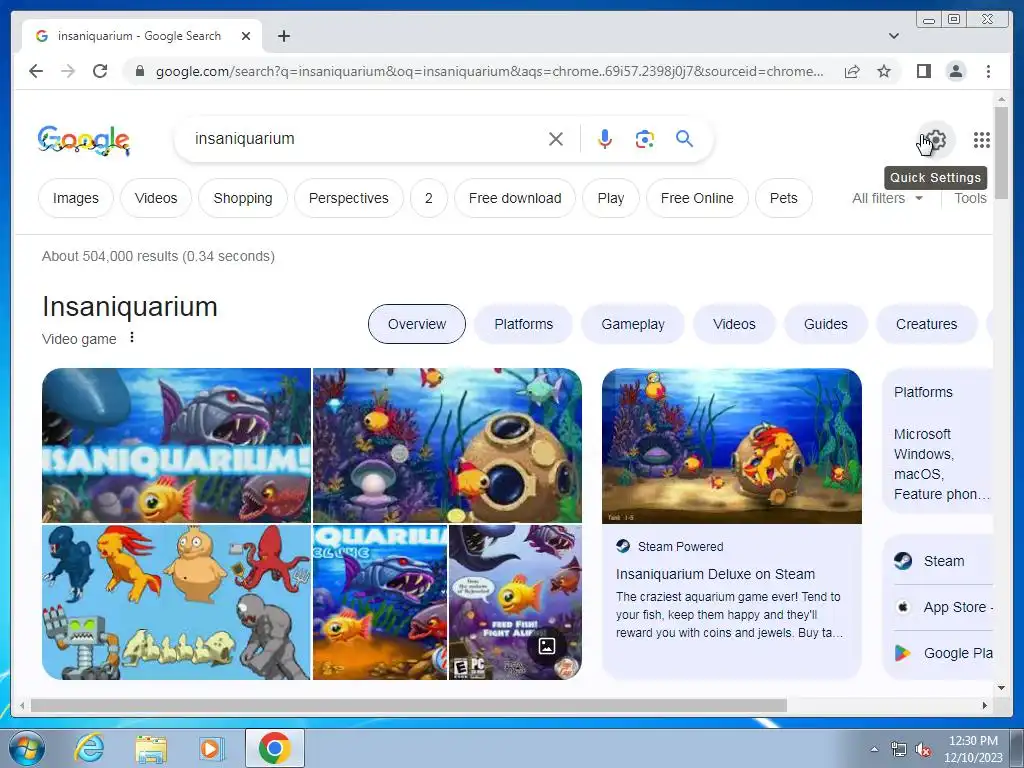Select the Pets filter chip
Screen dimensions: 1024x768
pyautogui.click(x=784, y=198)
